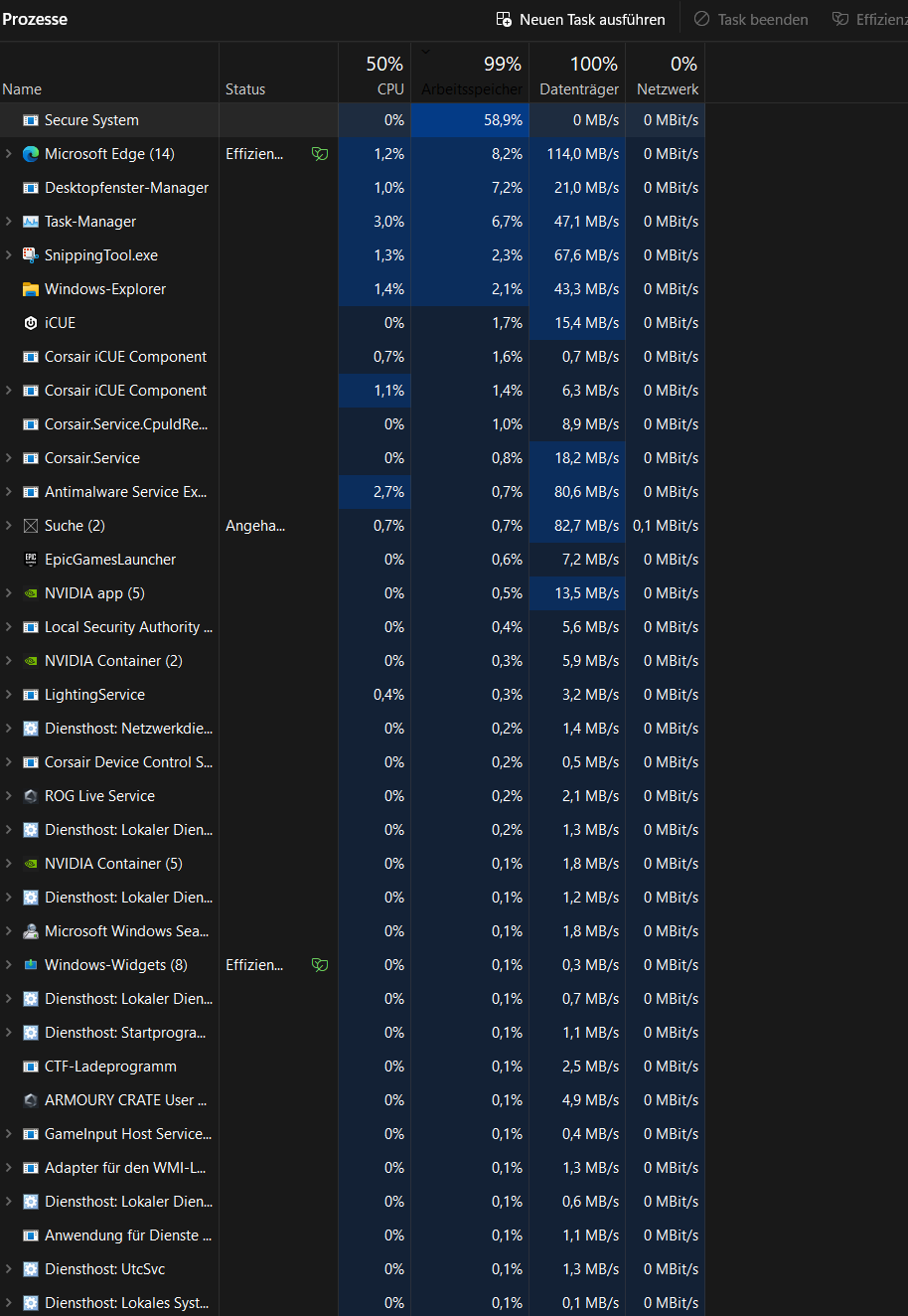The height and width of the screenshot is (1316, 908).
Task: Sort by Netzwerk column header
Action: [666, 74]
